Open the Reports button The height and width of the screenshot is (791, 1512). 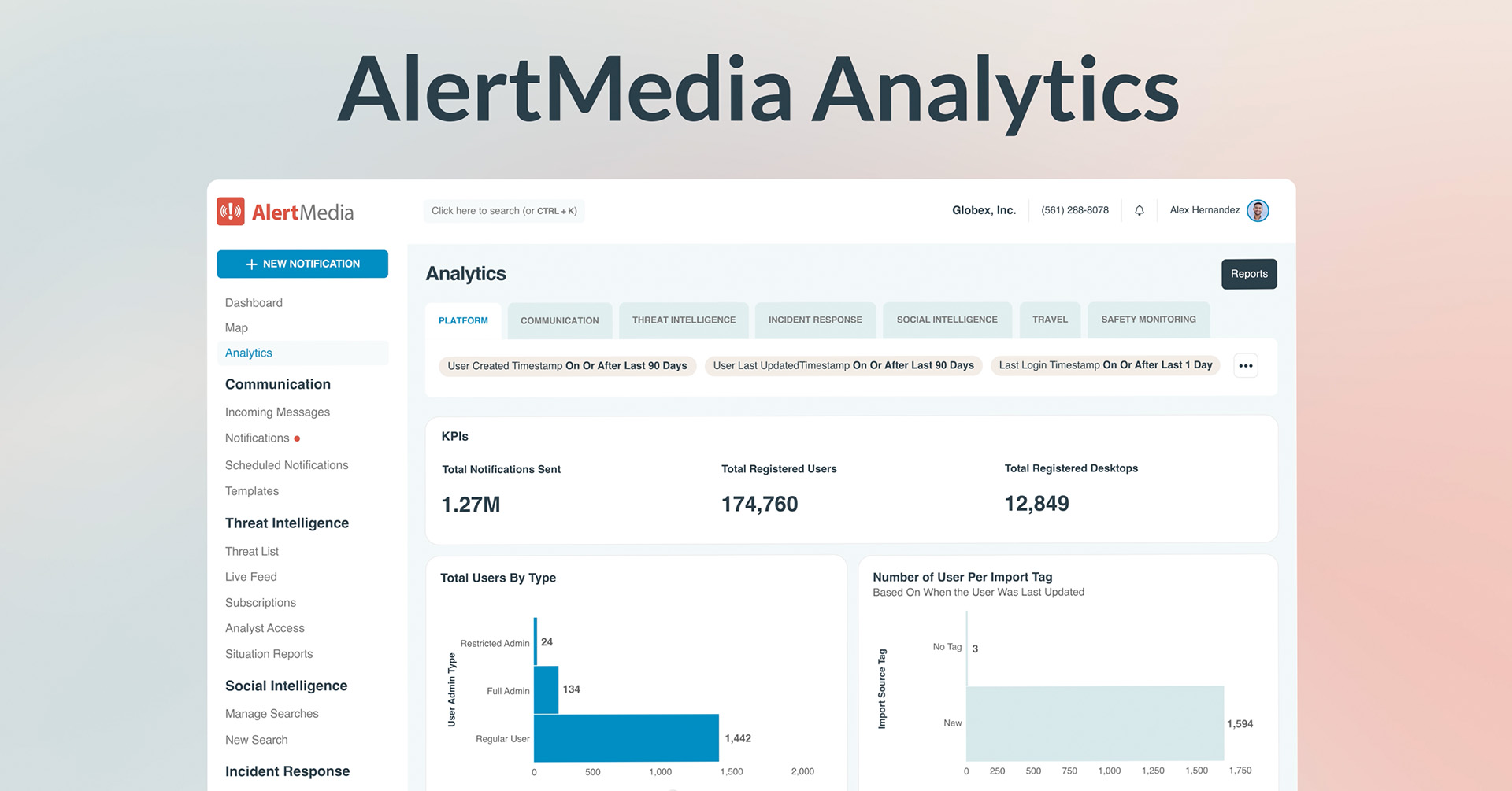[x=1249, y=274]
